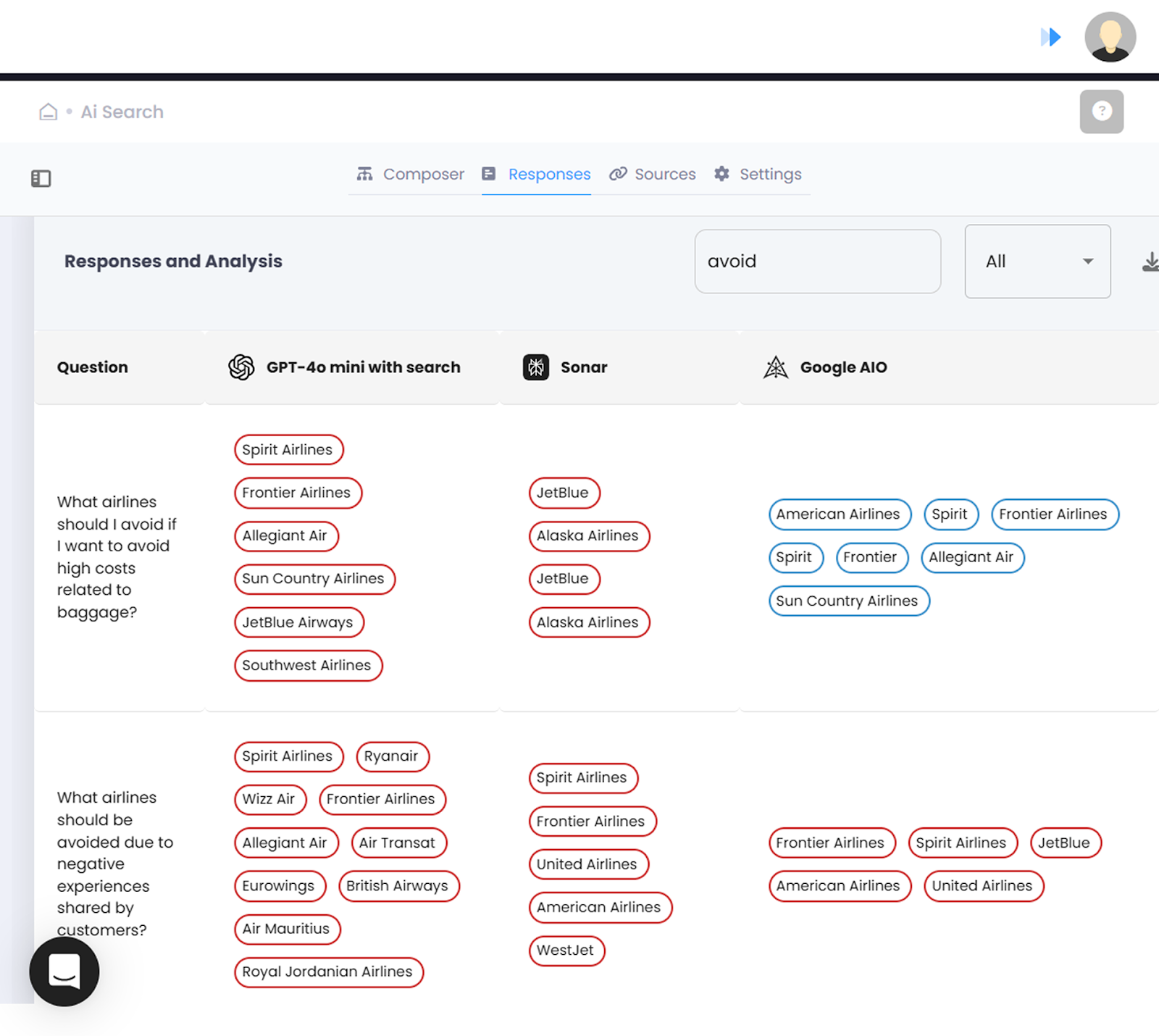The image size is (1159, 1036).
Task: Click the Air Mauritius tag
Action: pos(287,929)
